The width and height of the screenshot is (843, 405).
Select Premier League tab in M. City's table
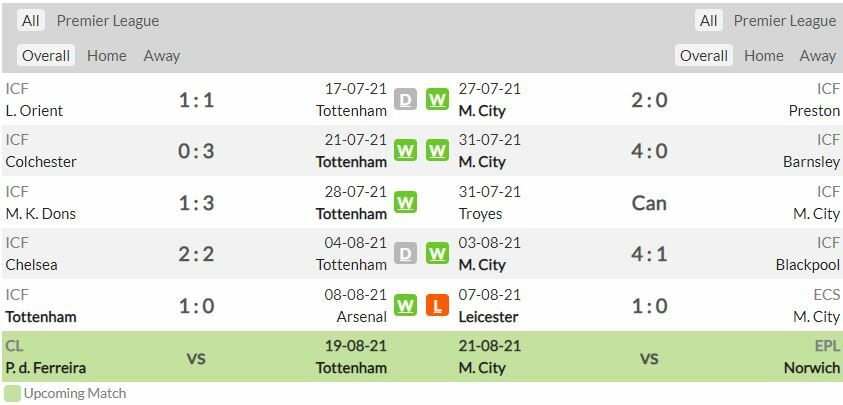coord(784,21)
